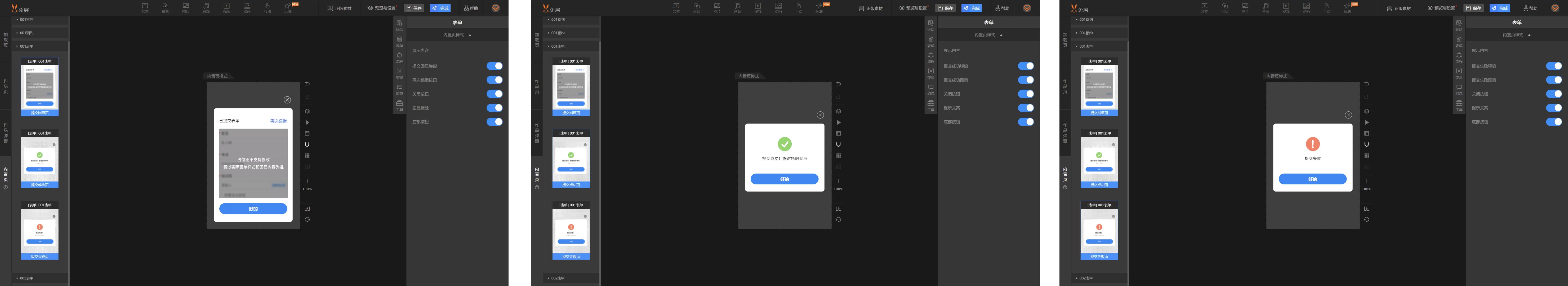The width and height of the screenshot is (1568, 286).
Task: Click the user avatar icon in left screenshot
Action: (x=496, y=8)
